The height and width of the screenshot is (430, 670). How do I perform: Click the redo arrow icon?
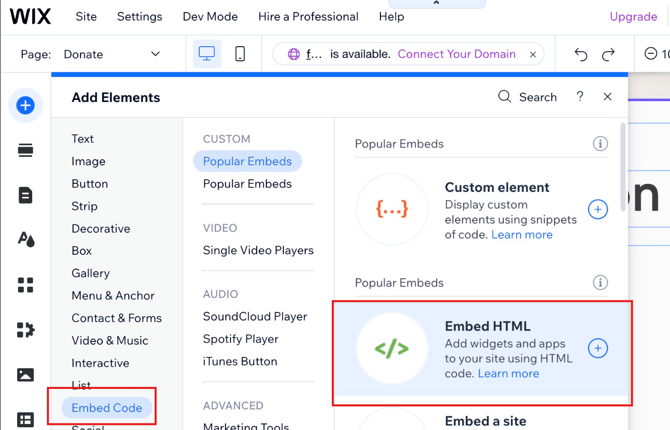coord(608,54)
